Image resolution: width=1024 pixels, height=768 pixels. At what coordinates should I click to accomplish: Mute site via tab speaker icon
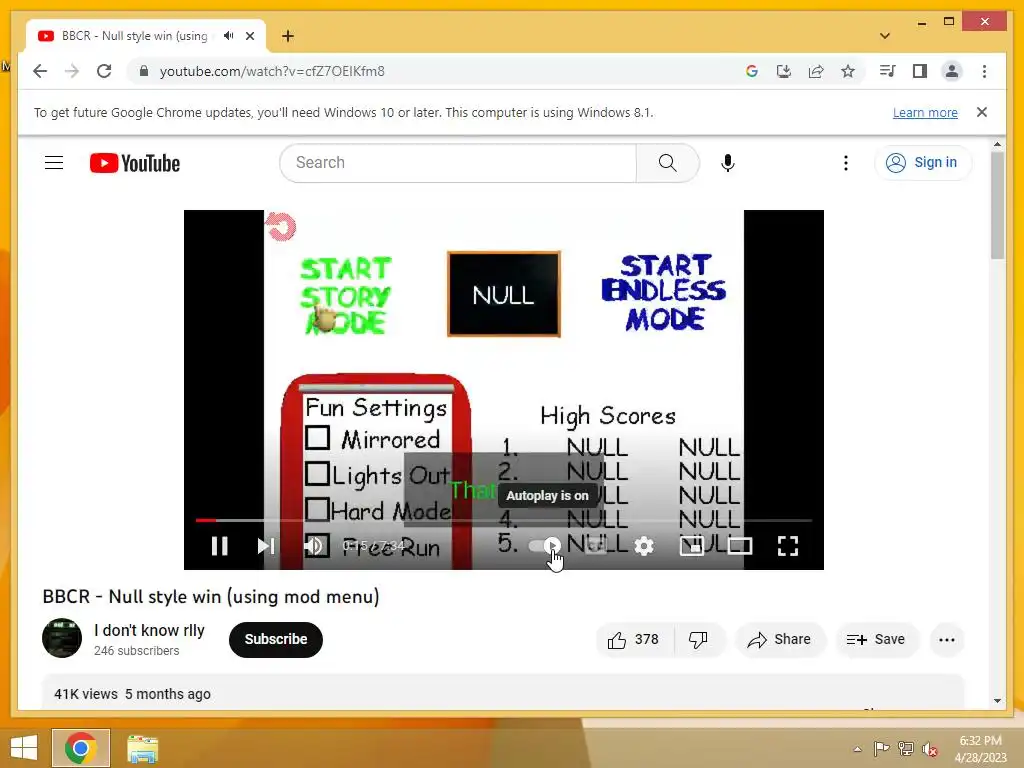[228, 36]
